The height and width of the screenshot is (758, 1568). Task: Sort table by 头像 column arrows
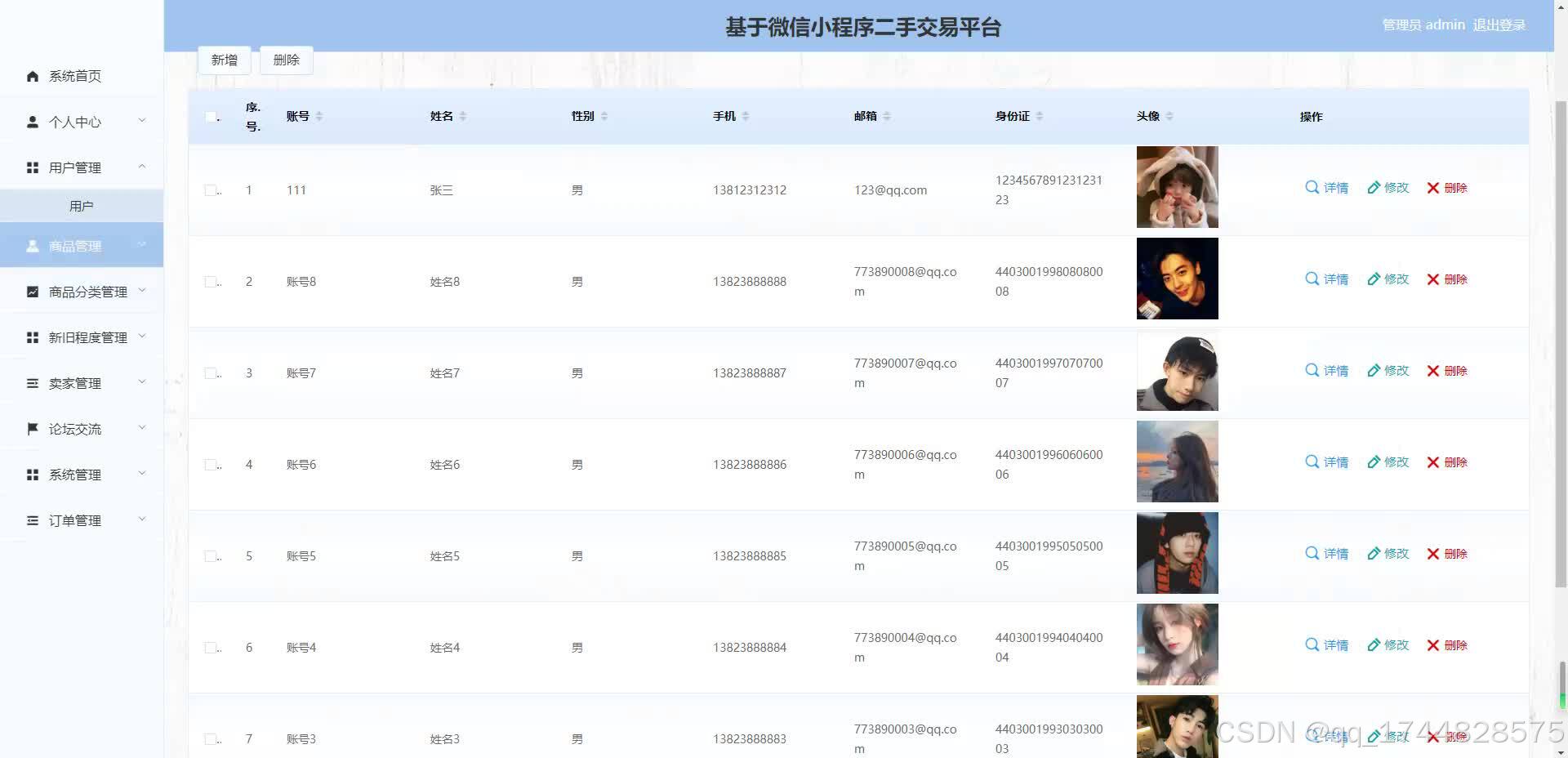[1169, 116]
